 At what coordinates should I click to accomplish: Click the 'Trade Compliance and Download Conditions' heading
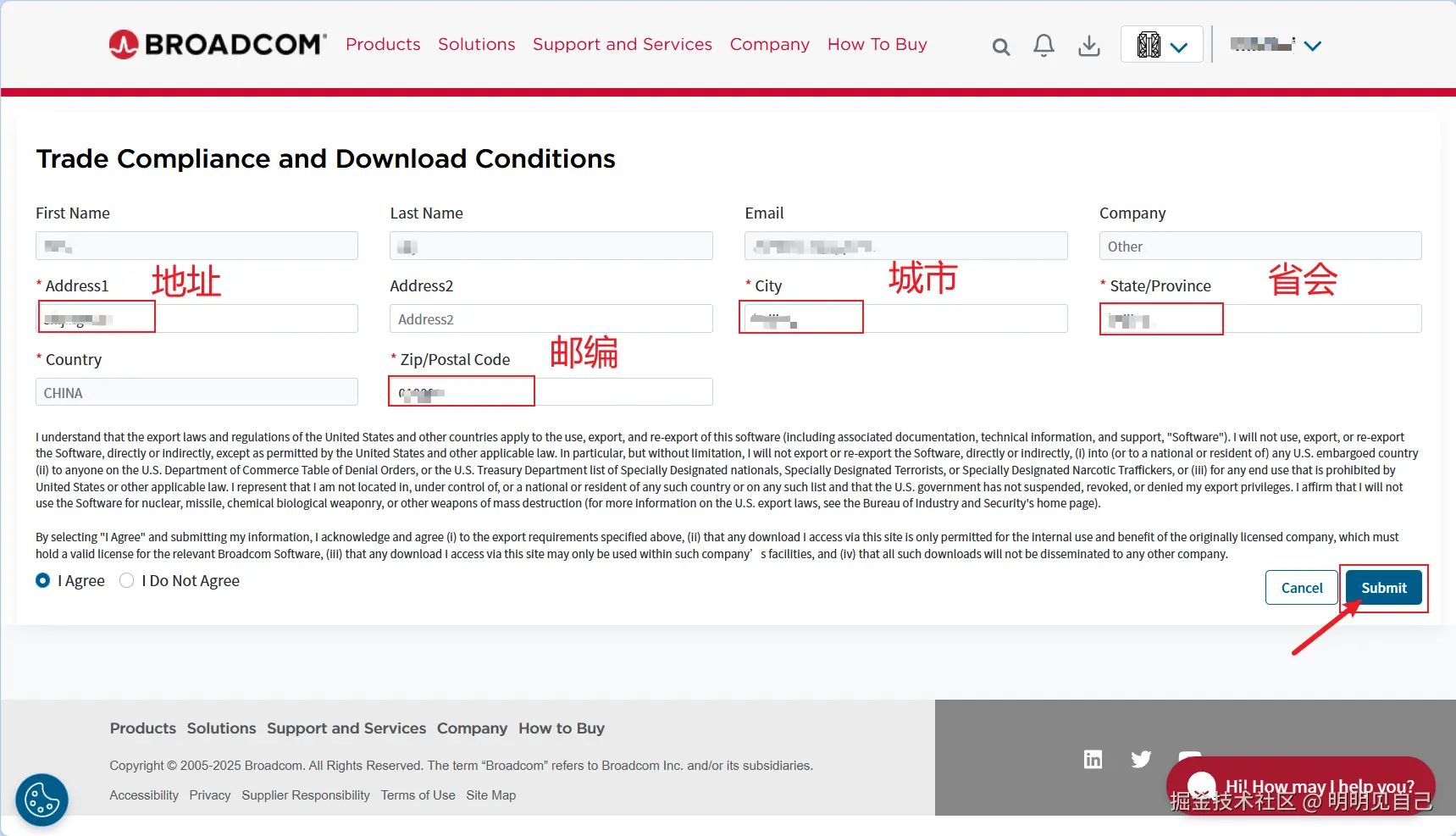(x=326, y=158)
